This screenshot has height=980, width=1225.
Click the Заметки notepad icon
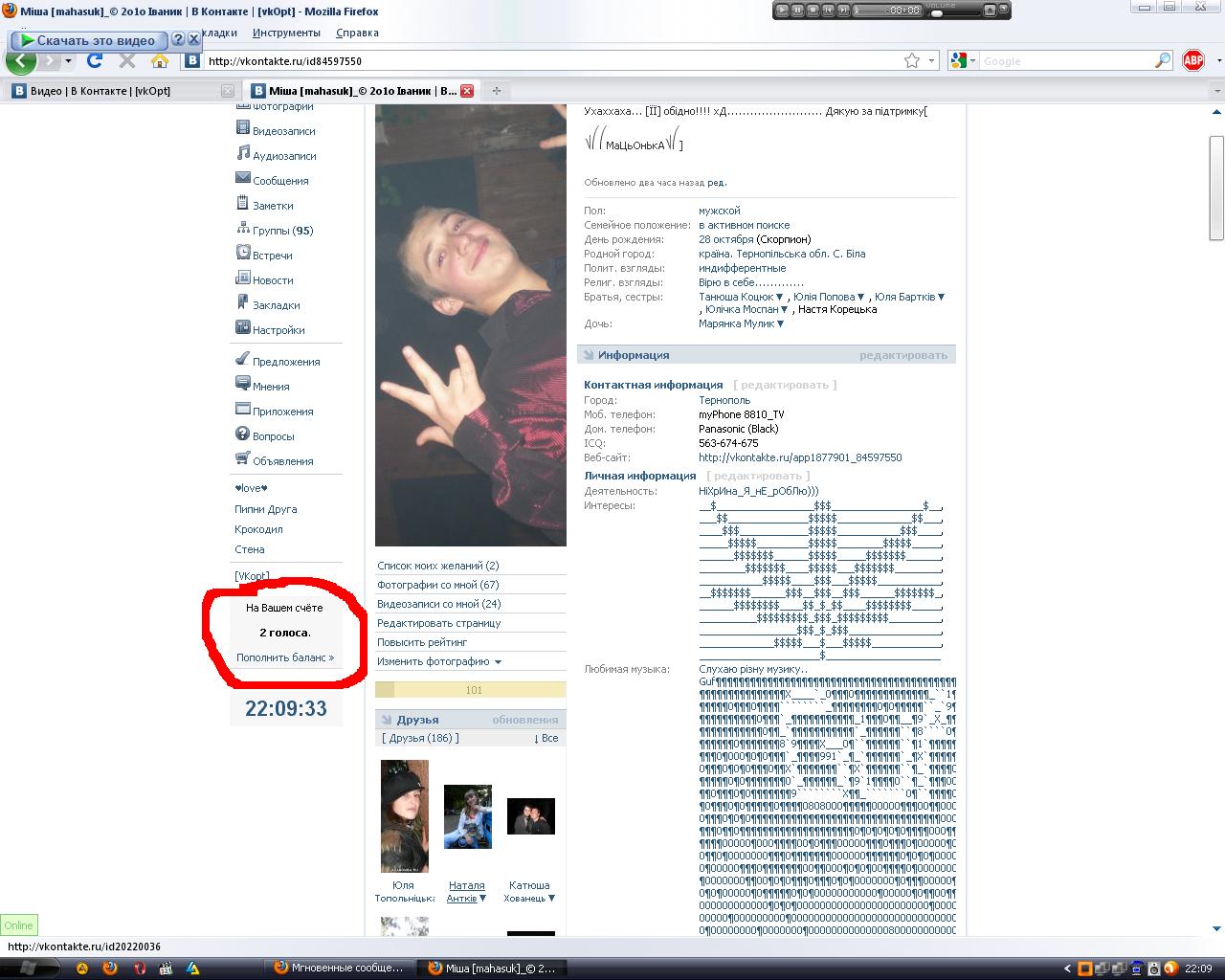pos(243,204)
